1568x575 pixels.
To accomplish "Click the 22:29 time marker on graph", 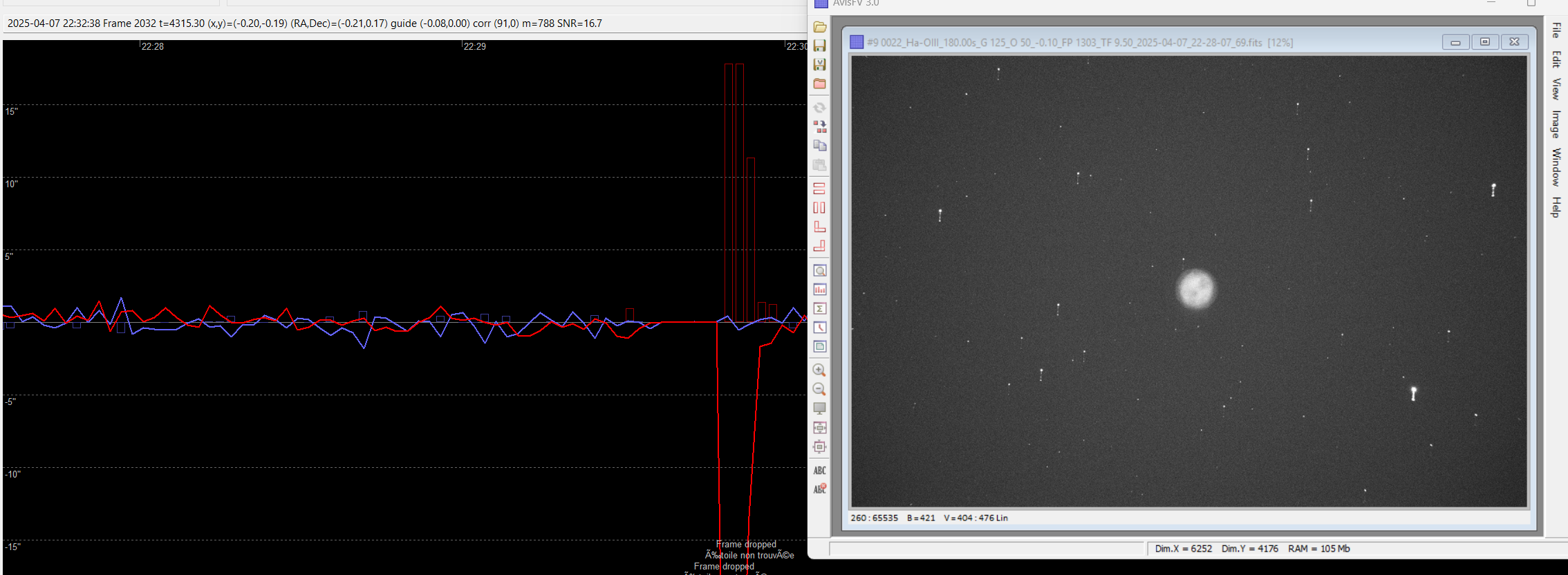I will (474, 46).
